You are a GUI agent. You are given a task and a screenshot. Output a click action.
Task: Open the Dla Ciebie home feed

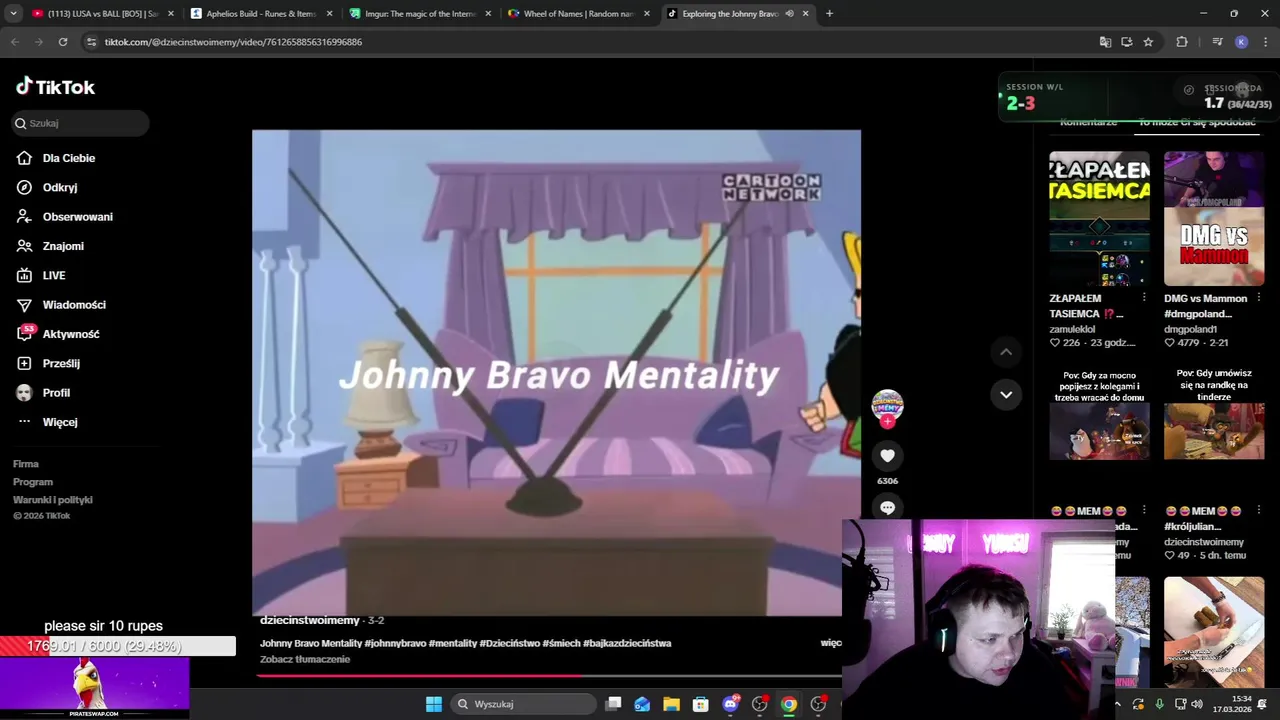pyautogui.click(x=69, y=158)
